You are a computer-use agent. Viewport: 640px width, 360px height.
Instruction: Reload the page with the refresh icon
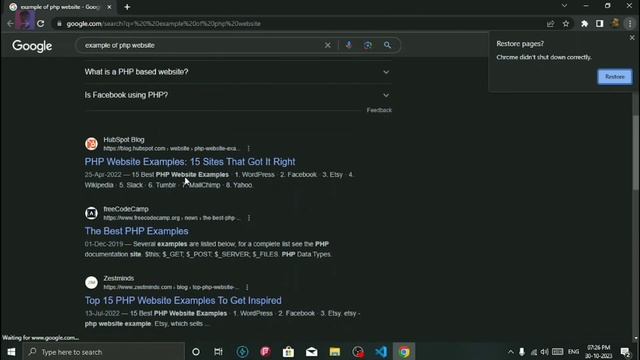pos(40,24)
